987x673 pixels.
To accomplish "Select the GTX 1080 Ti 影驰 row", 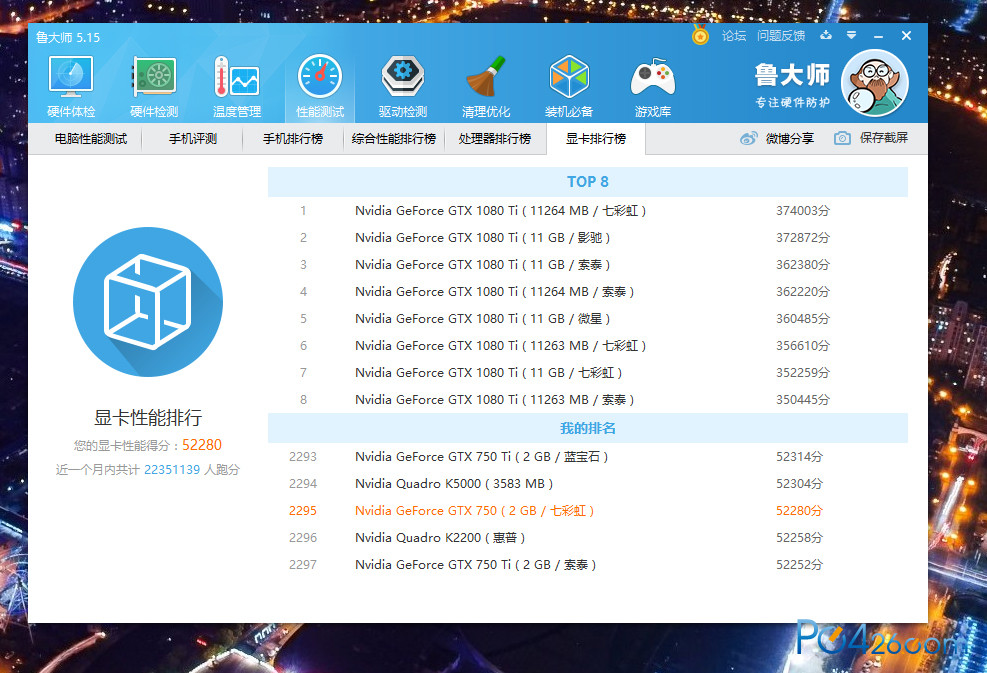I will (x=588, y=238).
